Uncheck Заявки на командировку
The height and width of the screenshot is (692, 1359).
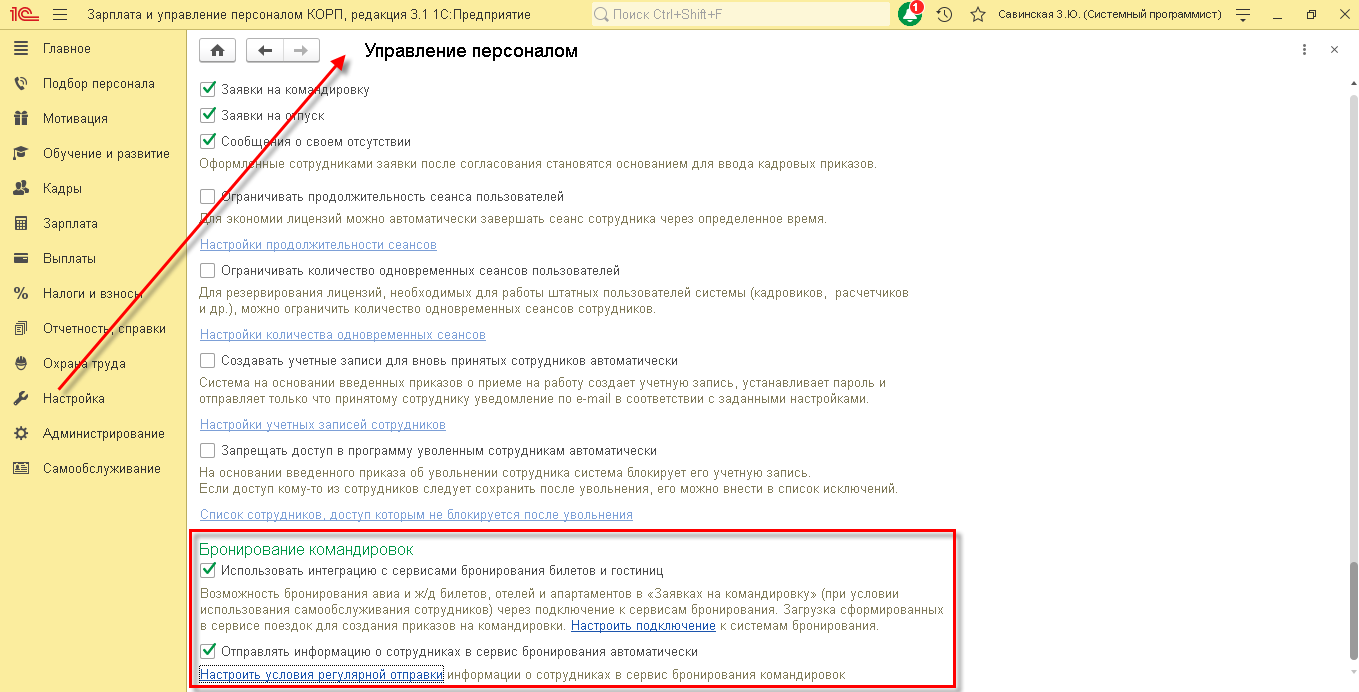click(x=208, y=89)
